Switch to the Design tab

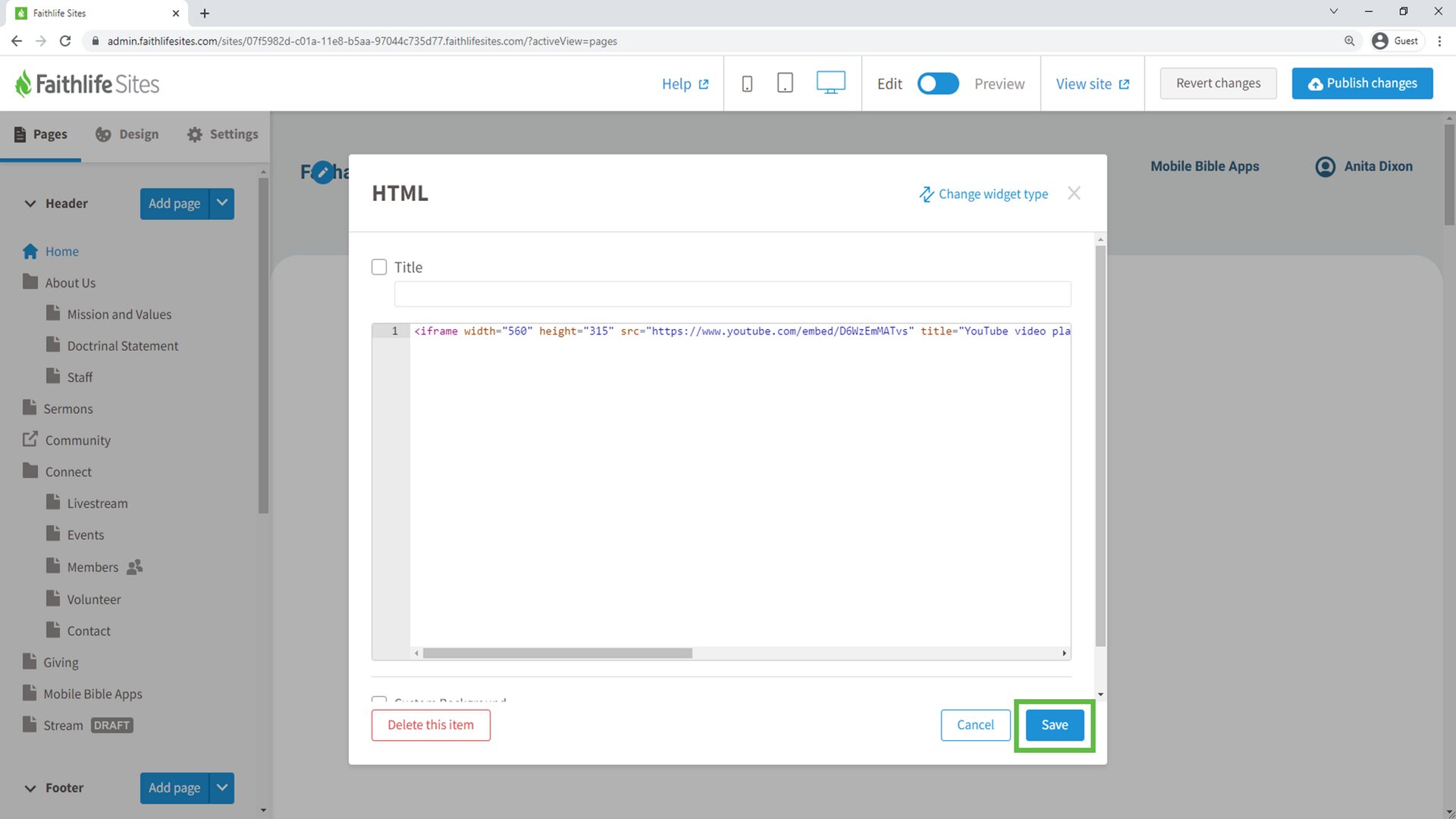tap(127, 134)
